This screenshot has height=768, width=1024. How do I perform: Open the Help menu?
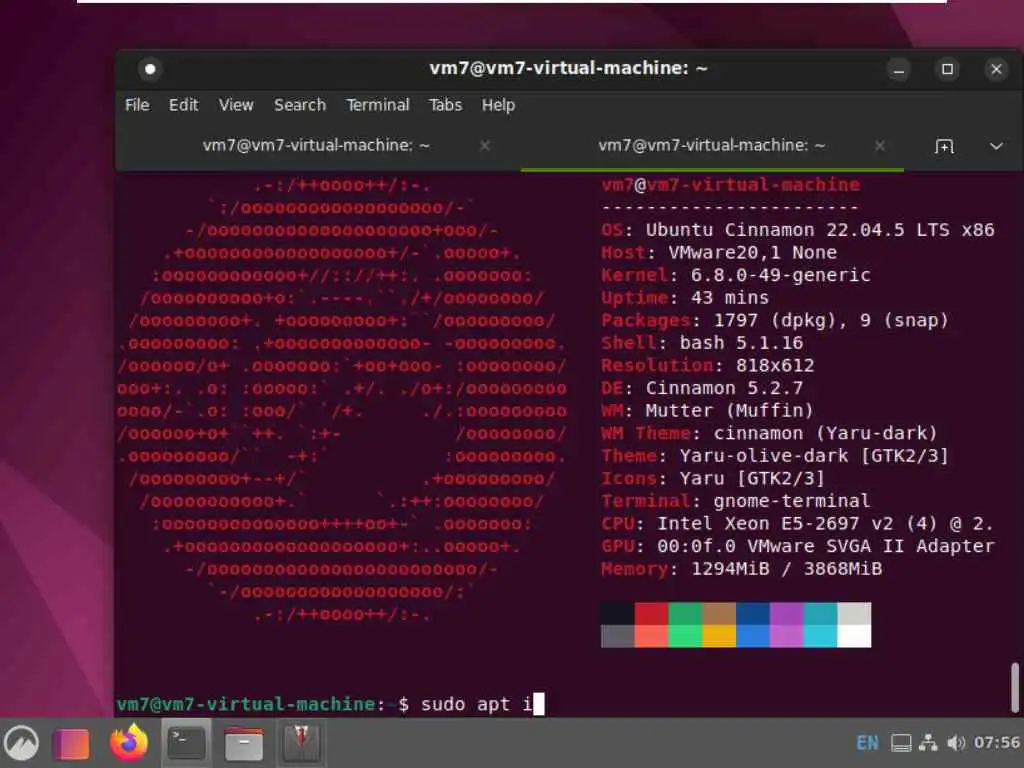[498, 105]
